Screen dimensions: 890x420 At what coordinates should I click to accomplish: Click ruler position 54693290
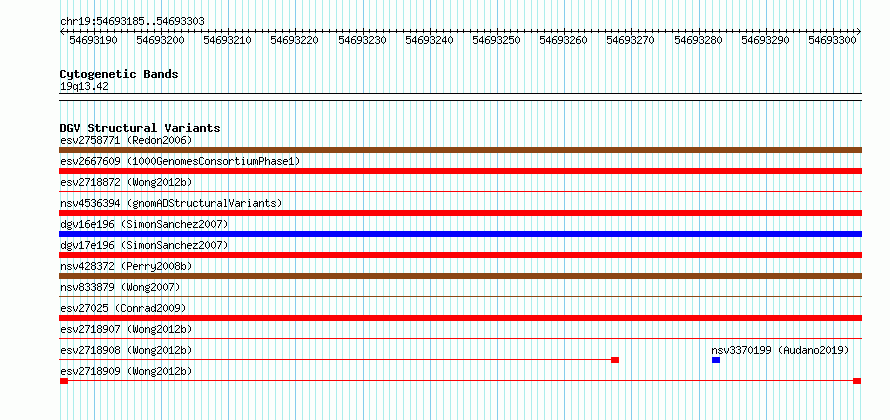(x=765, y=40)
